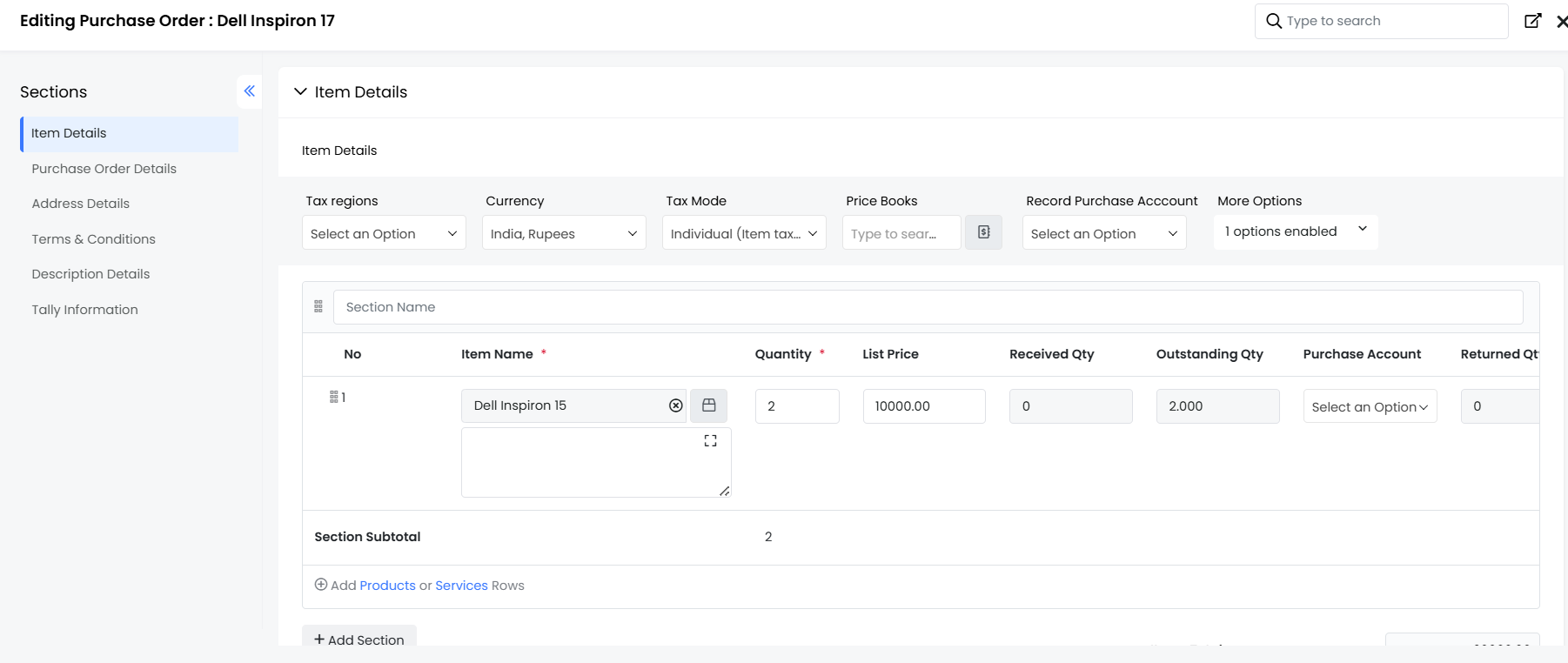Screen dimensions: 1568x663
Task: Click the Products link to add rows
Action: coord(387,586)
